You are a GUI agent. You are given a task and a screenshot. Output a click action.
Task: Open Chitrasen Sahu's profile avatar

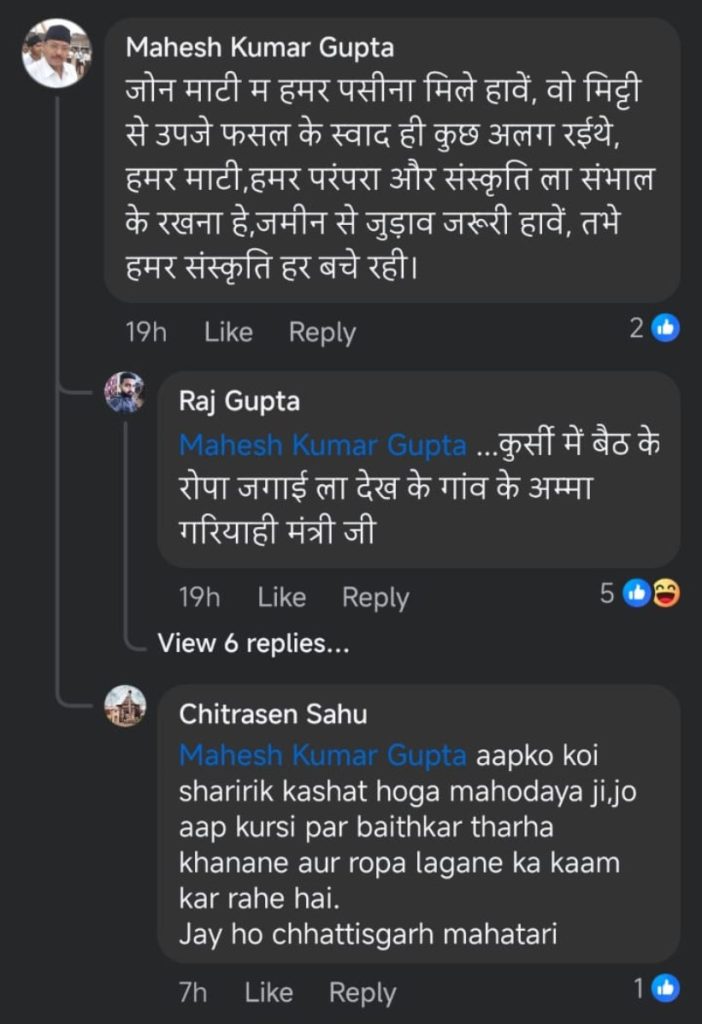[x=125, y=706]
